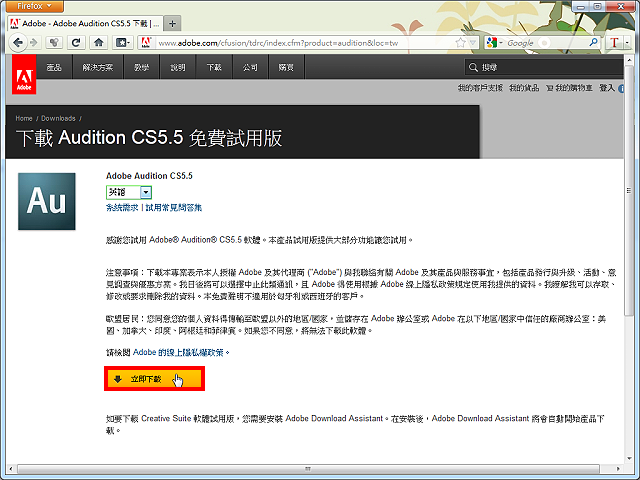The image size is (640, 480).
Task: Open a new tab with plus button
Action: [x=172, y=24]
